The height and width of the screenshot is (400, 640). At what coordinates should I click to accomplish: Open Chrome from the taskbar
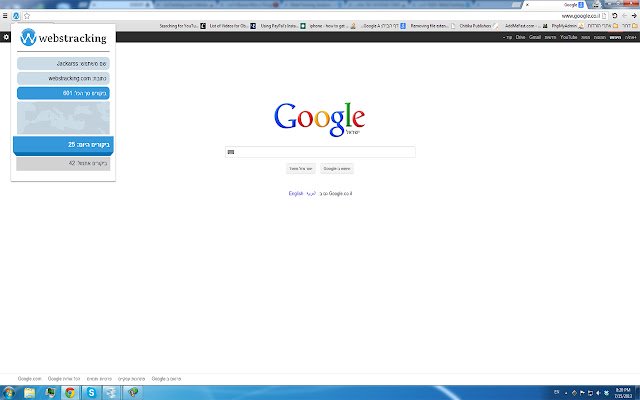click(70, 393)
